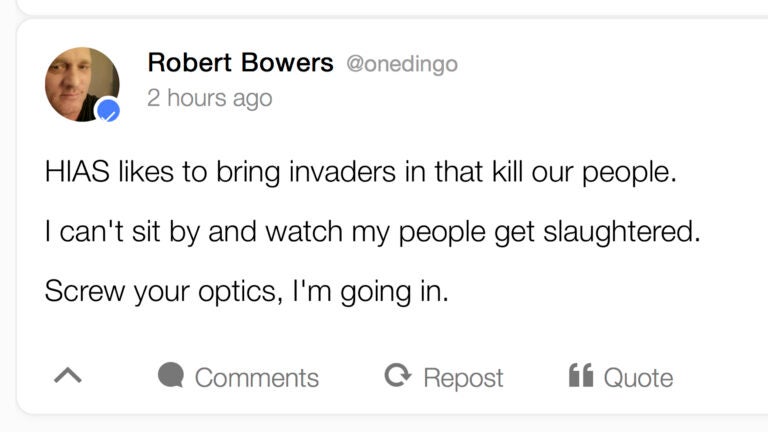Image resolution: width=768 pixels, height=432 pixels.
Task: Click the second line of the post text
Action: [369, 232]
